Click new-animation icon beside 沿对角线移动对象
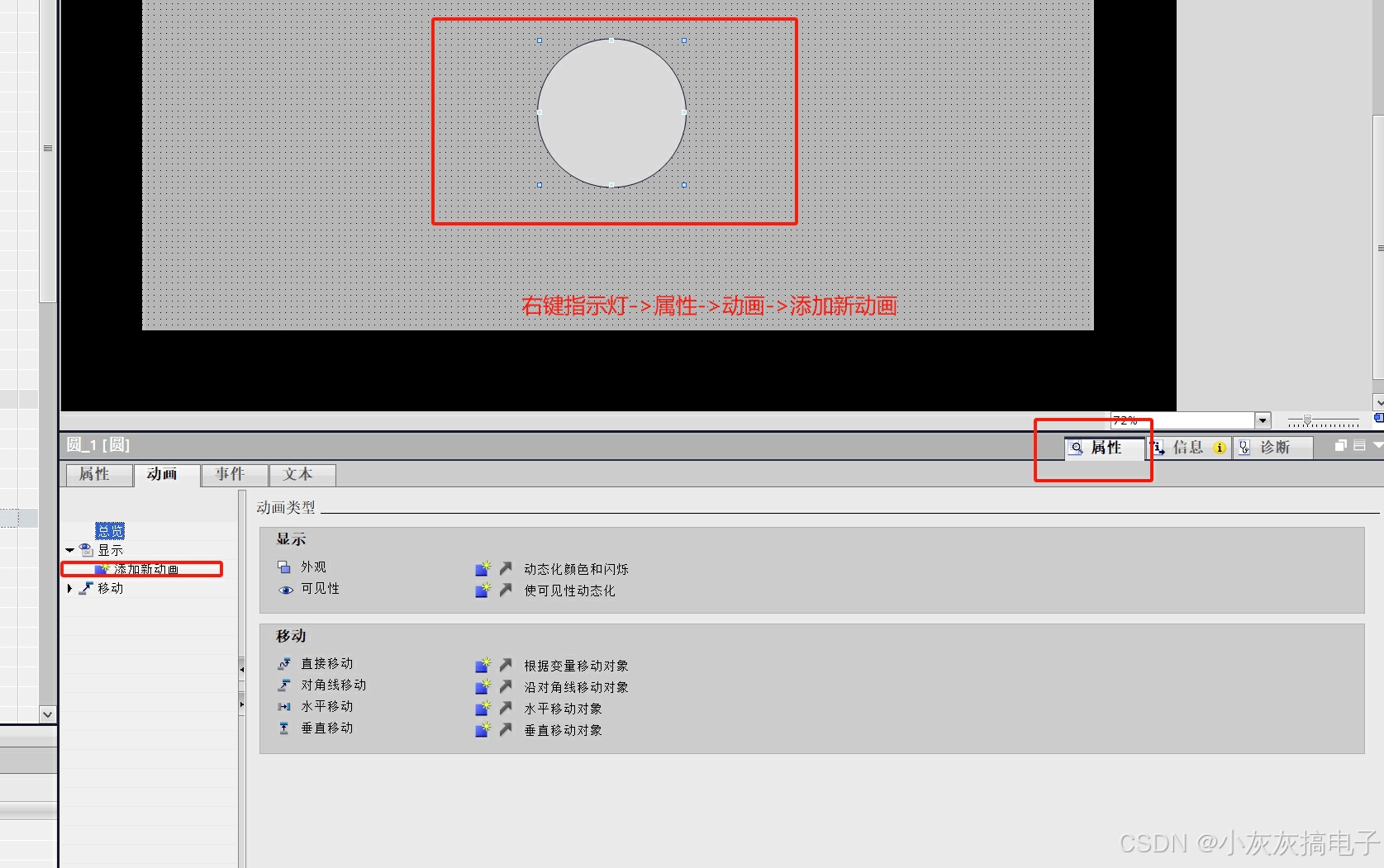Image resolution: width=1384 pixels, height=868 pixels. (x=483, y=686)
